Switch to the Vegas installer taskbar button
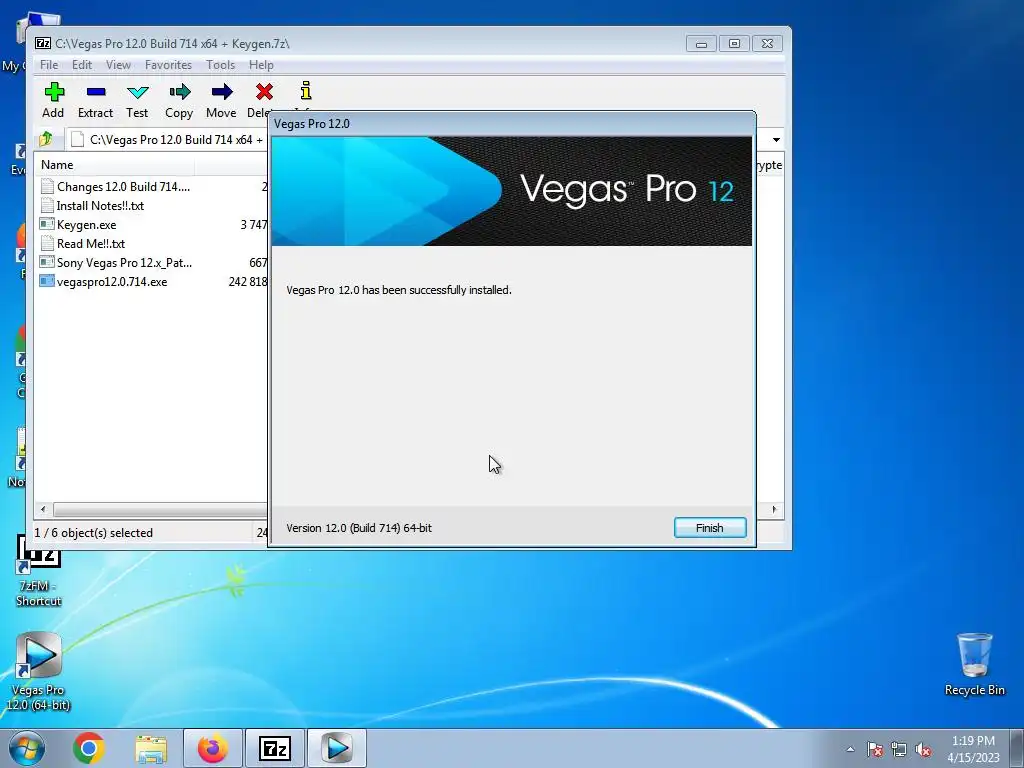This screenshot has height=768, width=1024. pyautogui.click(x=337, y=748)
